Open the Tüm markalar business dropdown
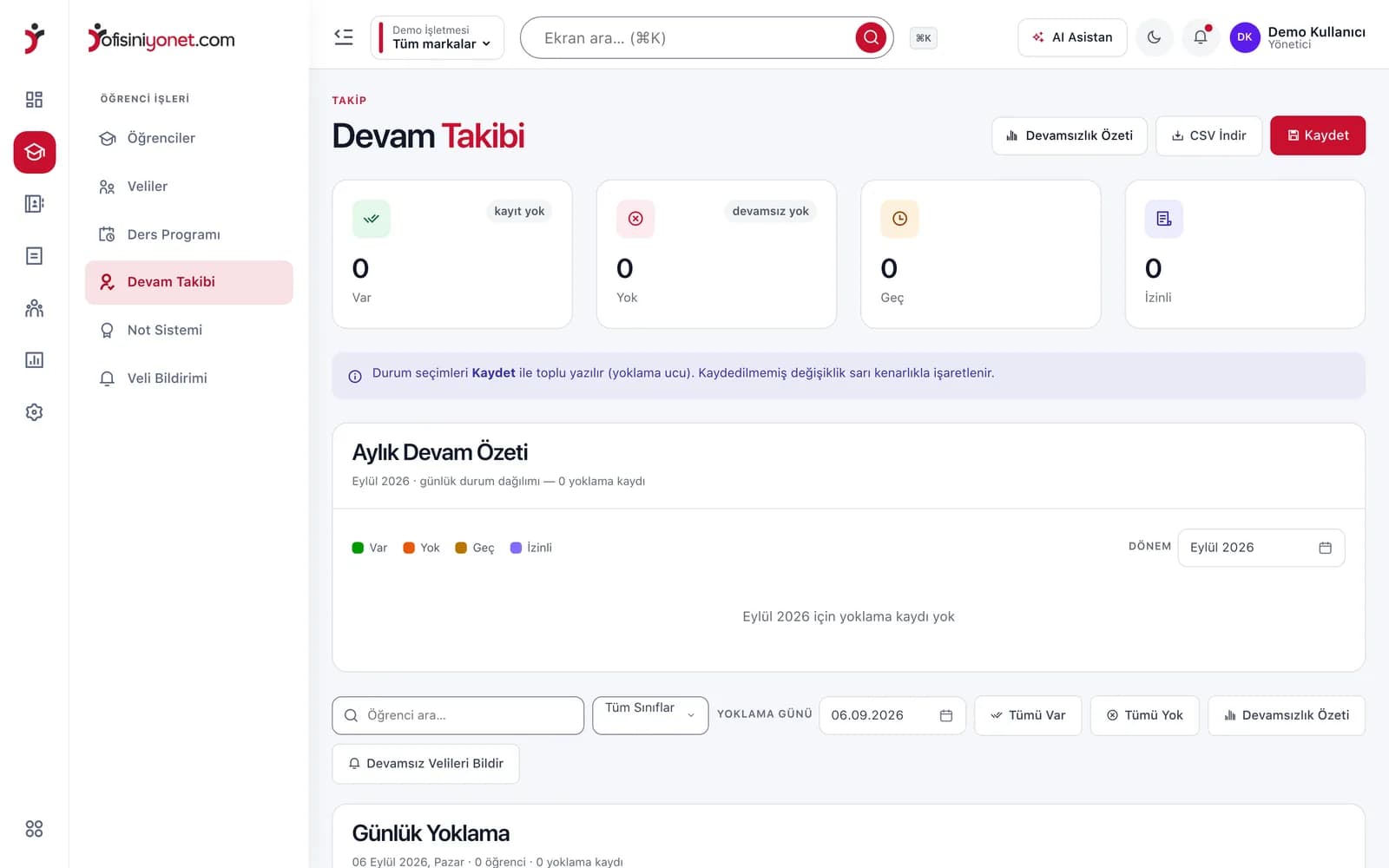The height and width of the screenshot is (868, 1389). (x=438, y=37)
